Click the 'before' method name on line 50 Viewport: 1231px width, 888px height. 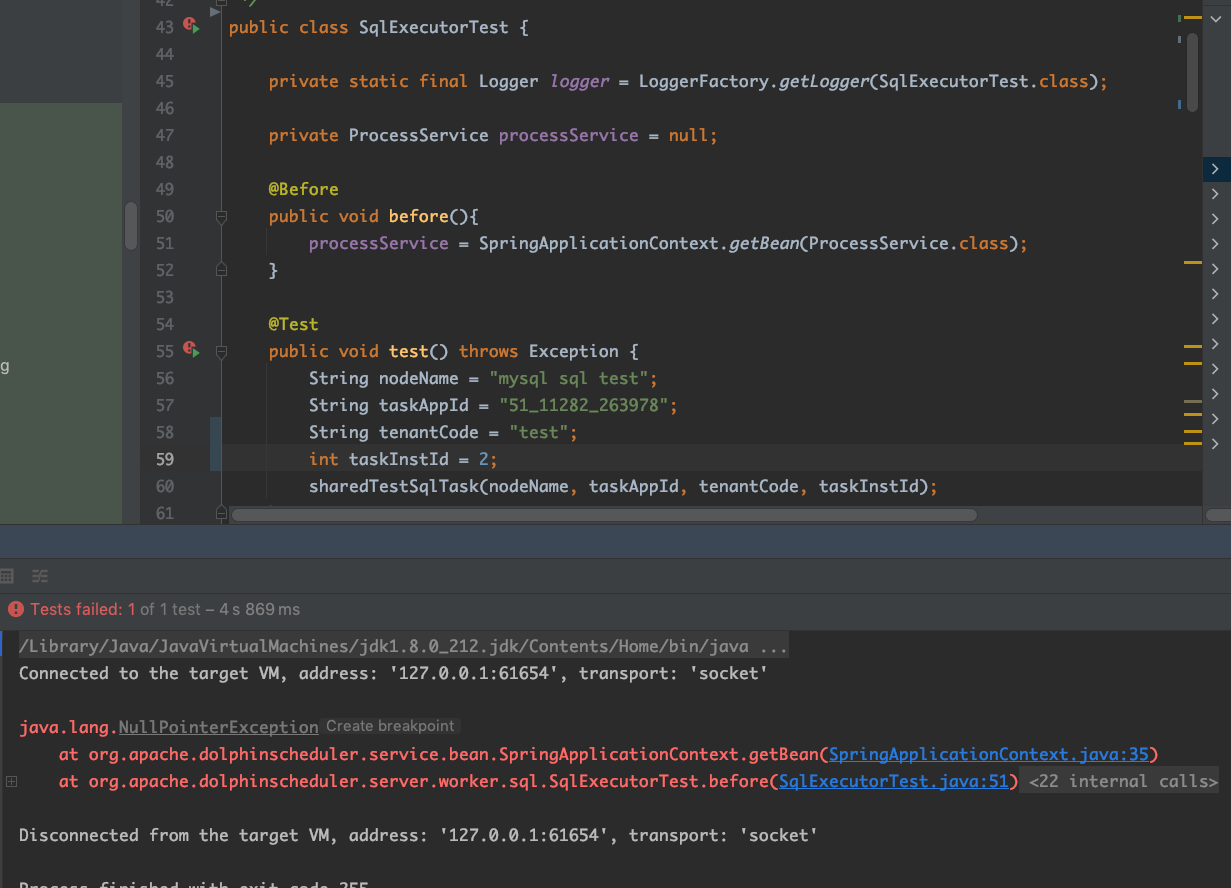pos(418,216)
